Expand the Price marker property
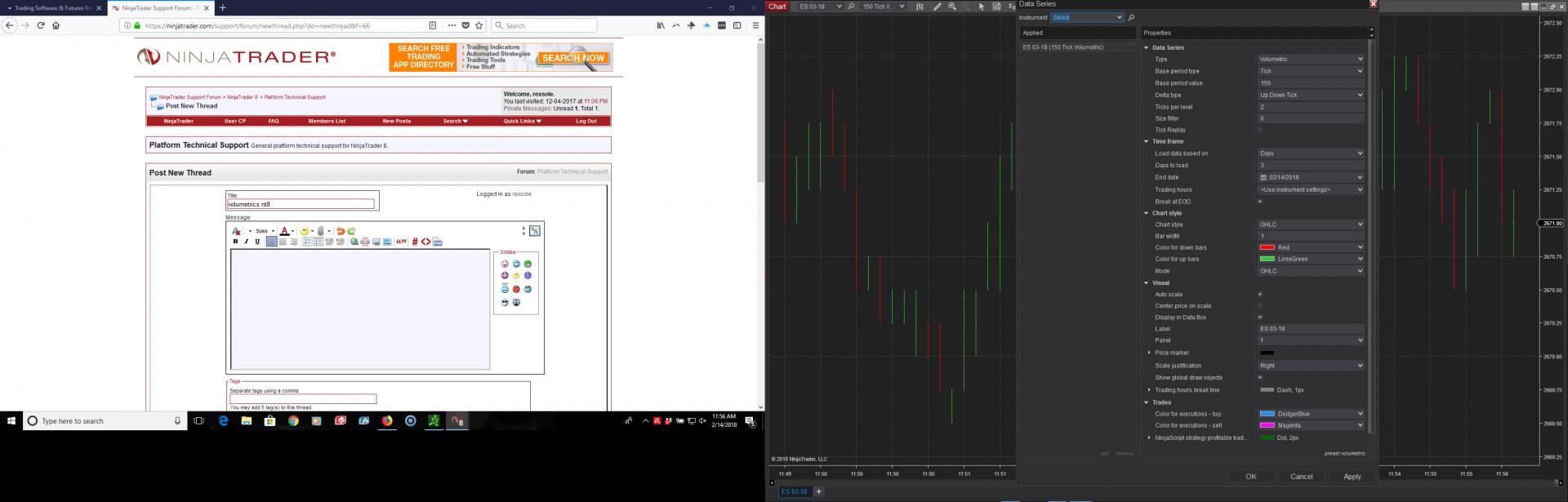The width and height of the screenshot is (1568, 502). tap(1149, 353)
